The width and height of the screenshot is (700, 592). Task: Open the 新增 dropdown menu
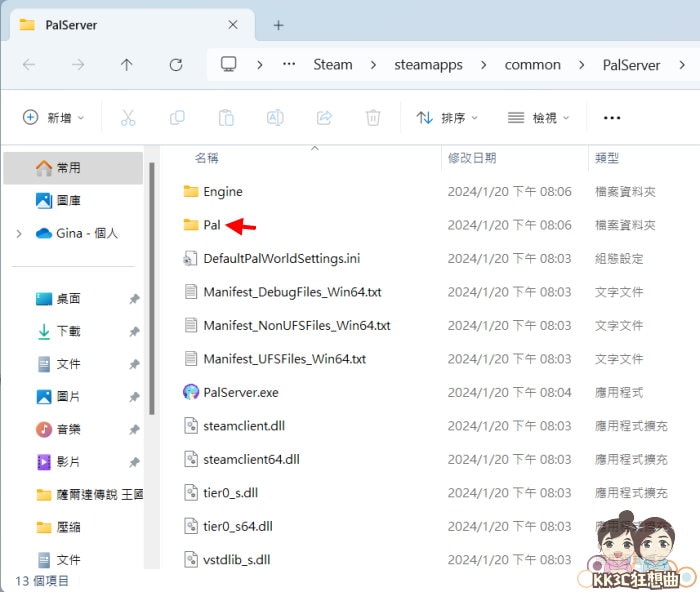54,118
